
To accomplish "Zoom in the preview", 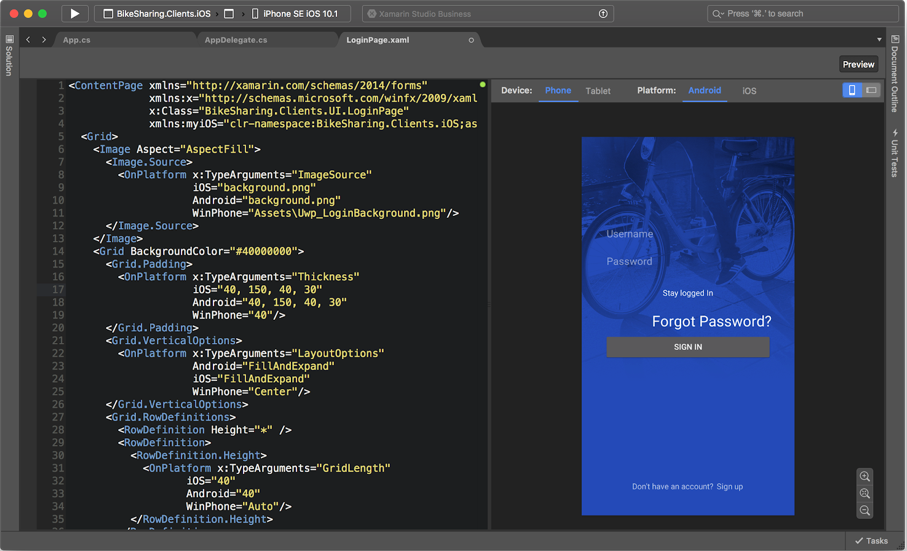I will point(865,476).
